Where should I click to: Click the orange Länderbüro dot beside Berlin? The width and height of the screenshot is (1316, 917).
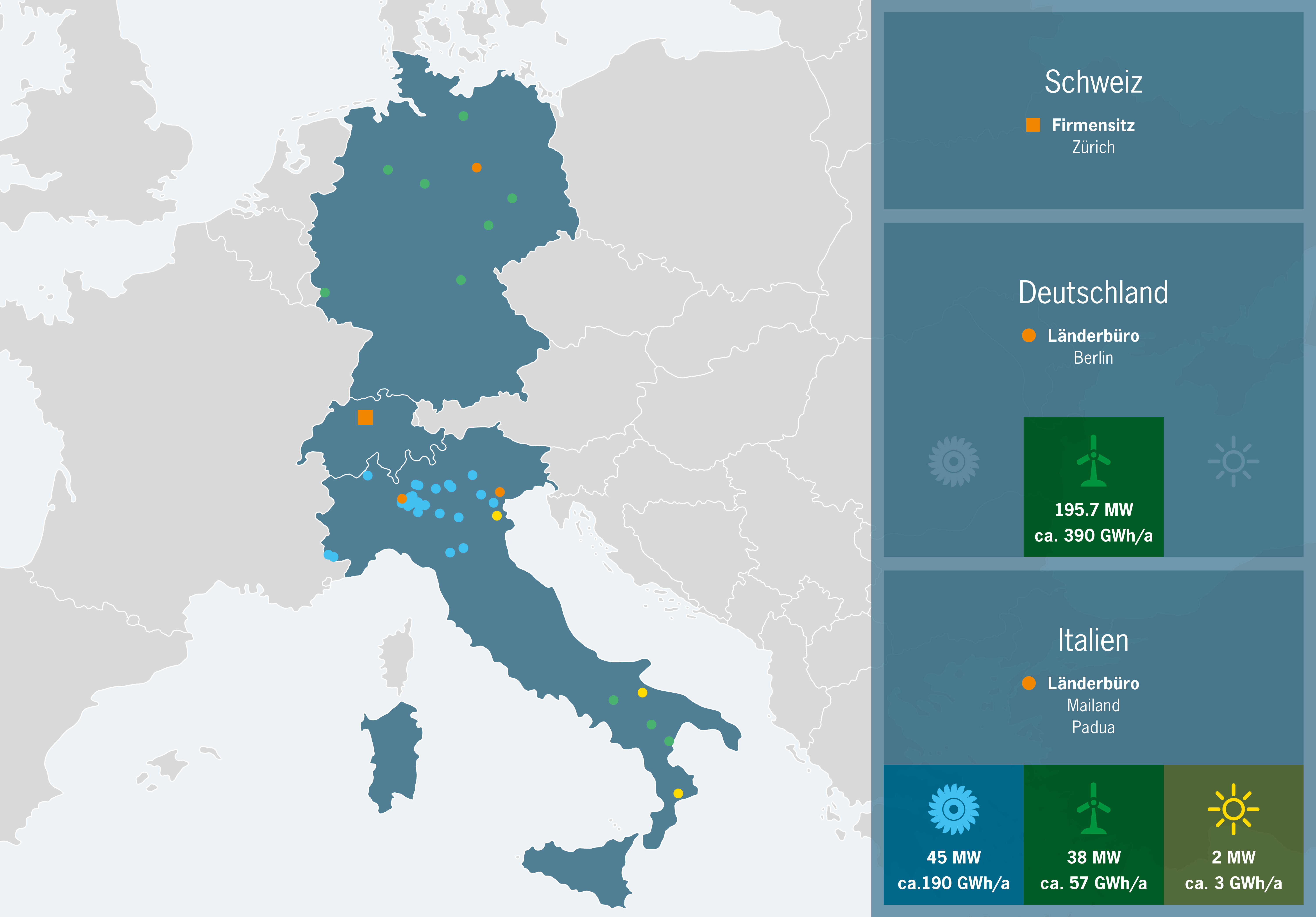point(1029,335)
